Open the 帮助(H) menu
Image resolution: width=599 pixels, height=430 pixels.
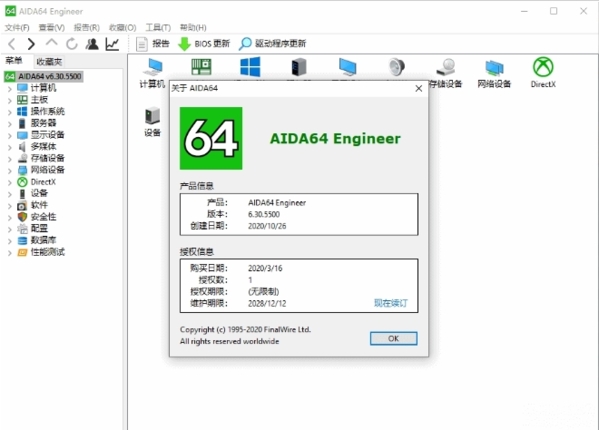pyautogui.click(x=193, y=27)
